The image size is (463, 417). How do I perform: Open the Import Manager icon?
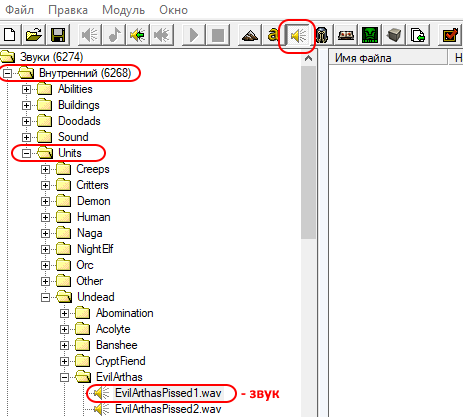tap(418, 35)
